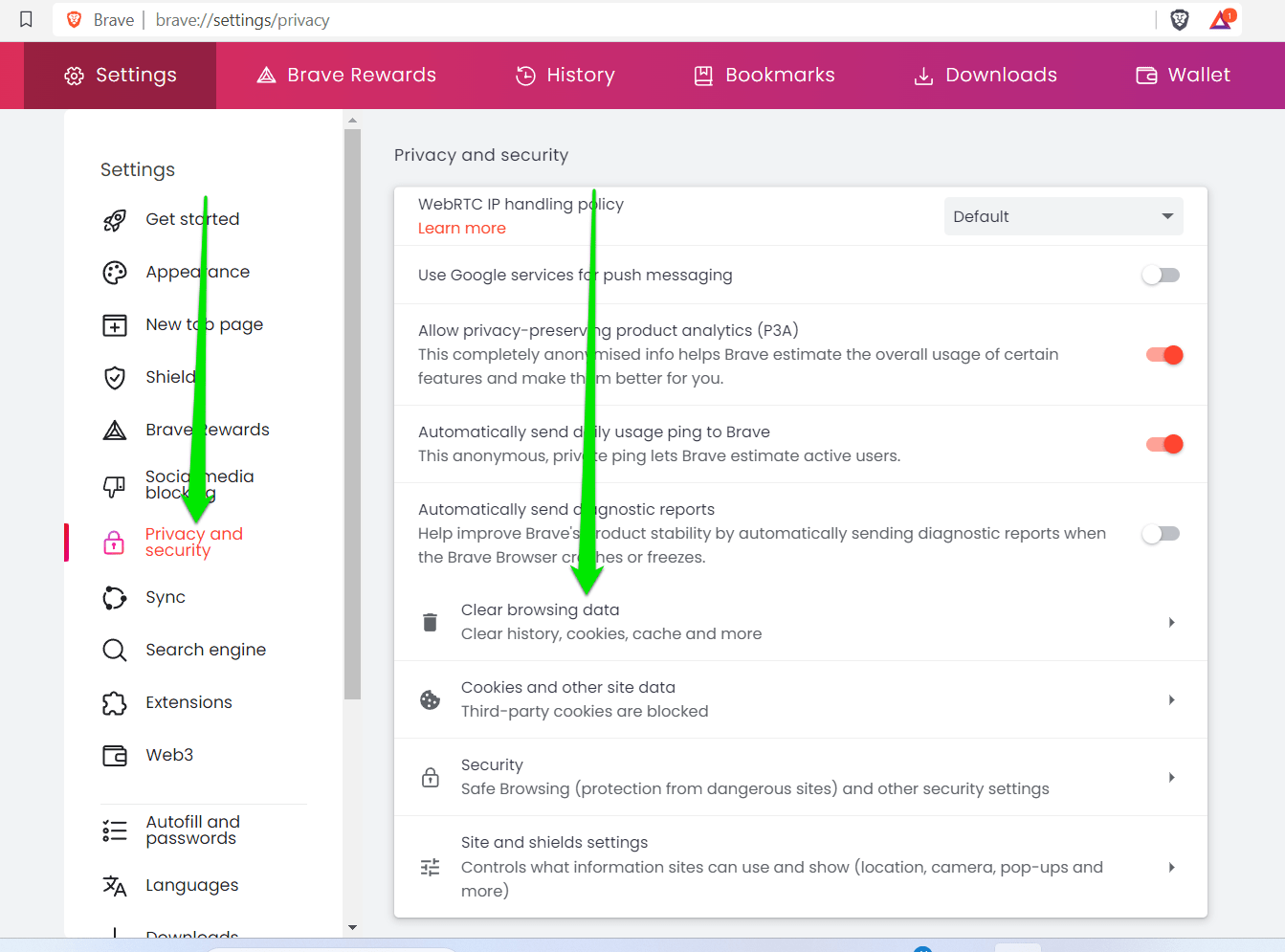Click the Wallet icon in top nav
Viewport: 1285px width, 952px height.
tap(1146, 76)
